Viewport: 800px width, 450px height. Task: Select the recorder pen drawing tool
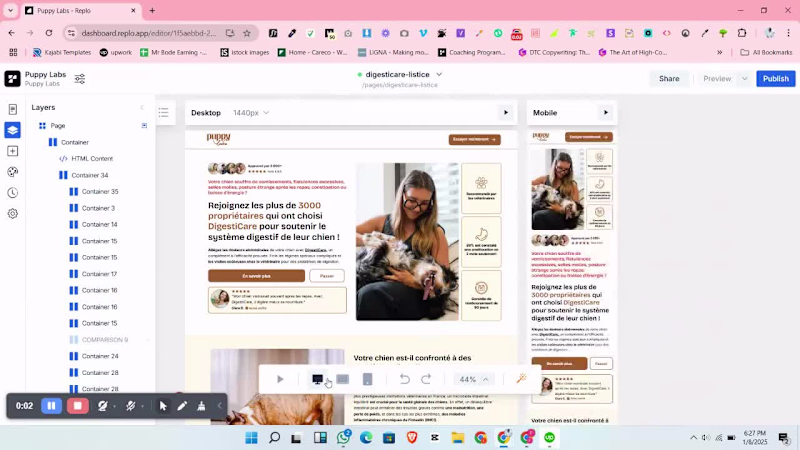pyautogui.click(x=182, y=406)
